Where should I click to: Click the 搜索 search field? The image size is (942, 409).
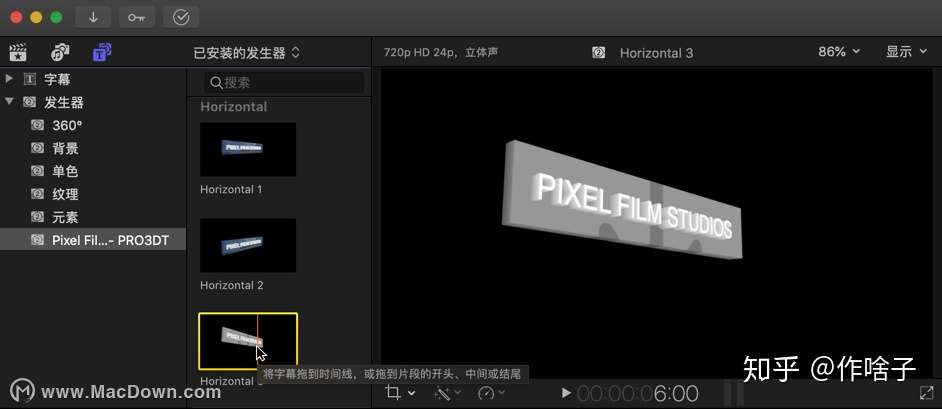pyautogui.click(x=284, y=83)
